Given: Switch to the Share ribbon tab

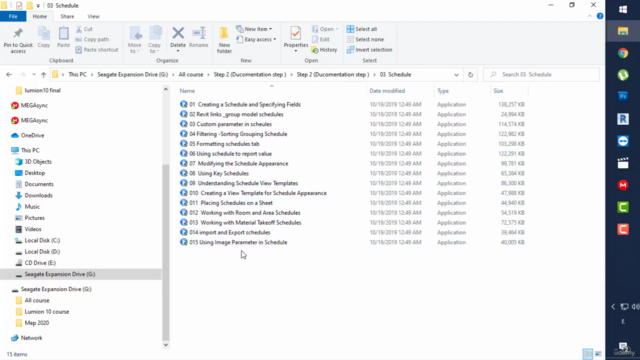Looking at the screenshot, I should coord(67,16).
